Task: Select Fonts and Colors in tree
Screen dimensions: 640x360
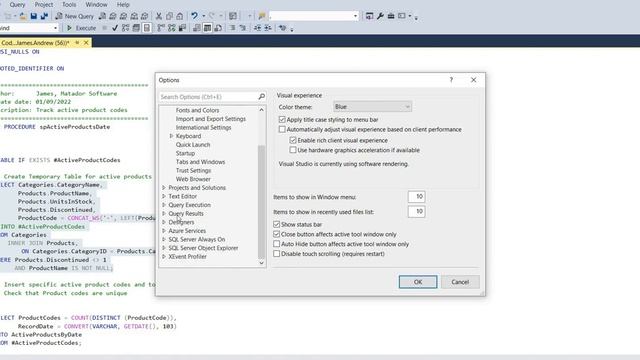Action: click(197, 110)
